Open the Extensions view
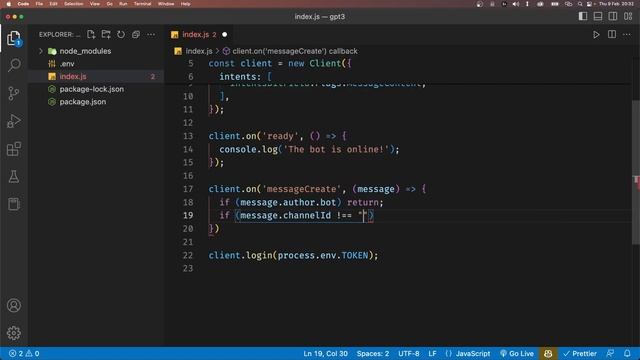The image size is (640, 360). (x=14, y=149)
